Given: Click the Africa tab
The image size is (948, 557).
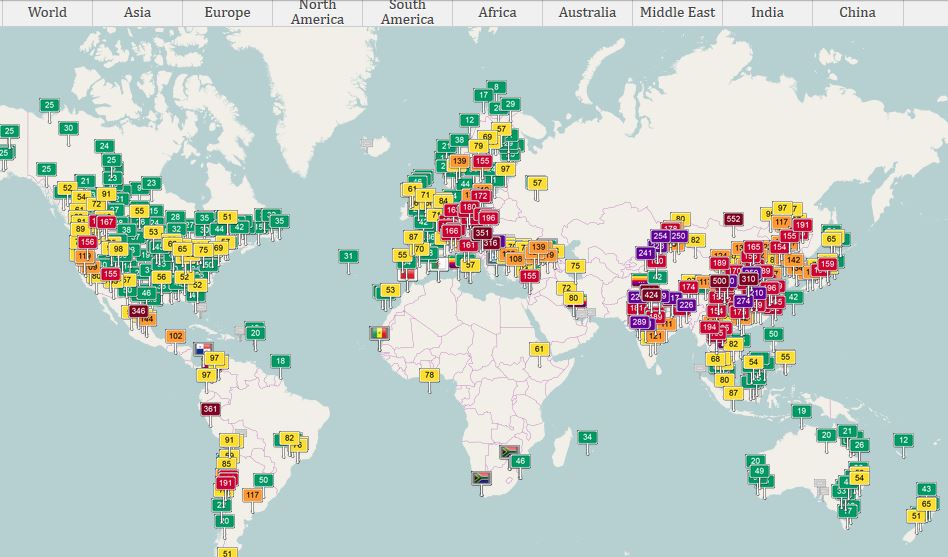Looking at the screenshot, I should click(497, 13).
